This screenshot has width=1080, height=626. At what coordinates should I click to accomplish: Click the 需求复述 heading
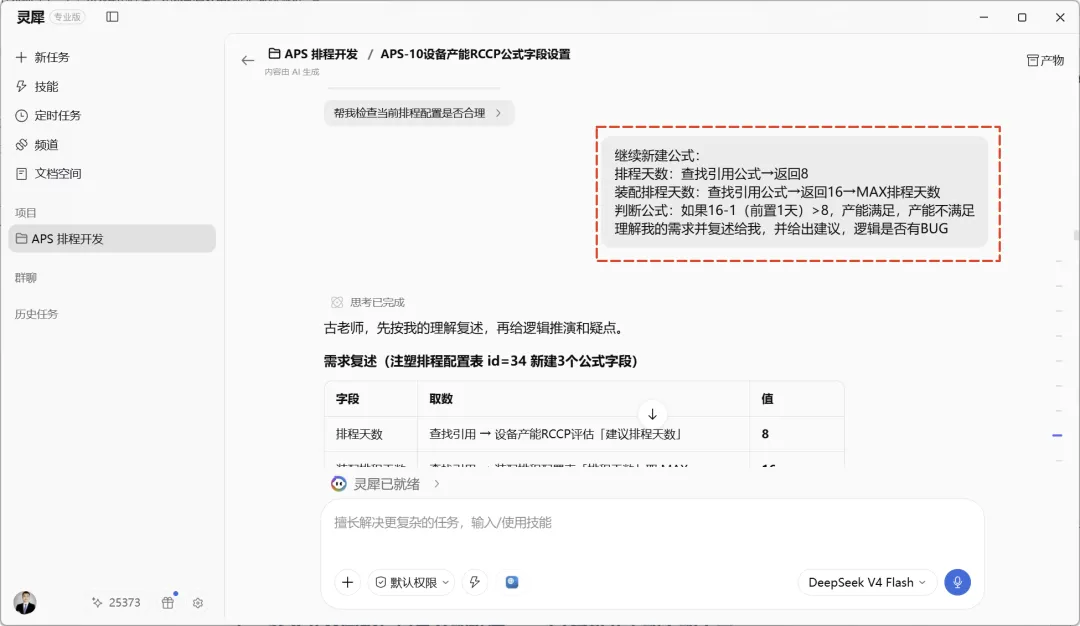[x=481, y=361]
